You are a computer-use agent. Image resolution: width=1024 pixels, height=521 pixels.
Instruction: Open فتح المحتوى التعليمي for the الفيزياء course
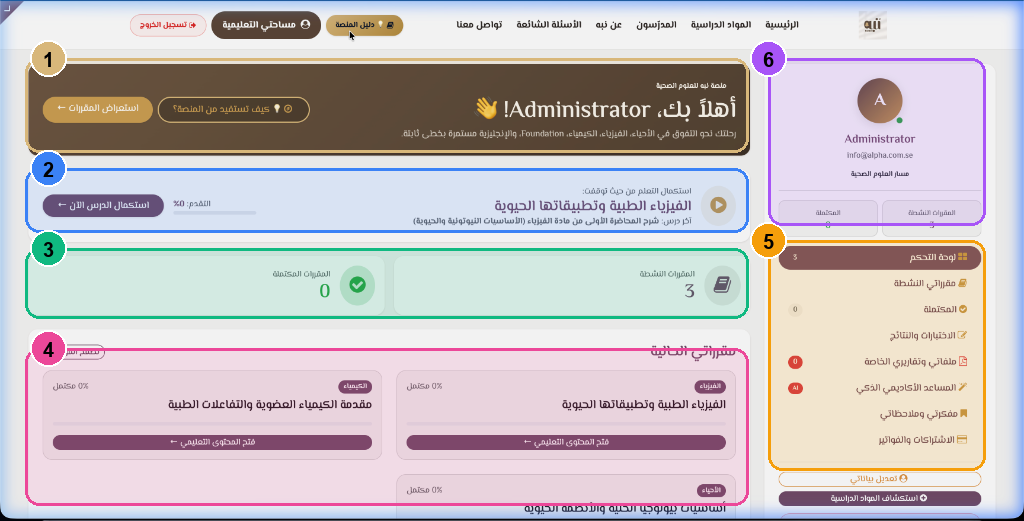pyautogui.click(x=566, y=442)
